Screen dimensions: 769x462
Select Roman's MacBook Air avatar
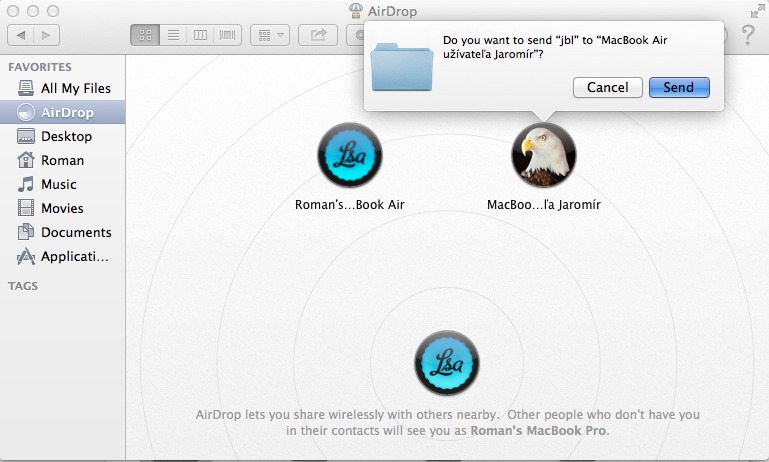[350, 155]
